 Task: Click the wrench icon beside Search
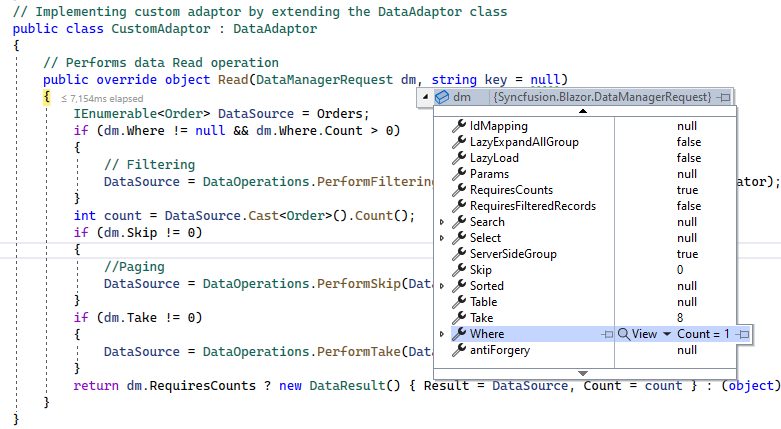[x=459, y=222]
